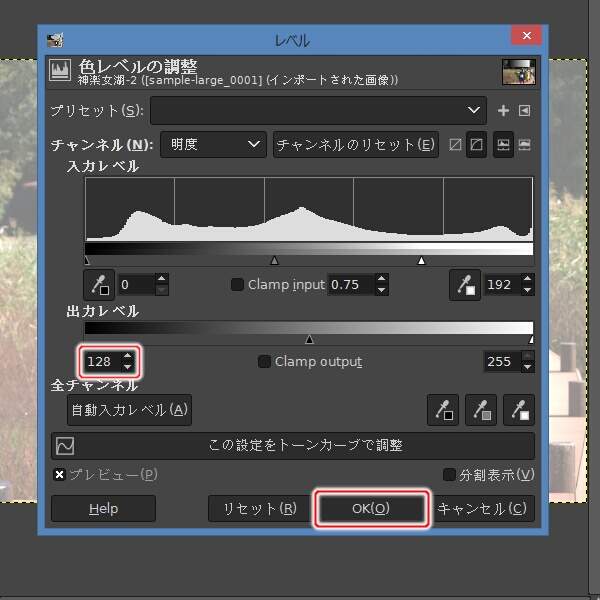
Task: Decrease high output 255 with down arrow
Action: [x=528, y=367]
